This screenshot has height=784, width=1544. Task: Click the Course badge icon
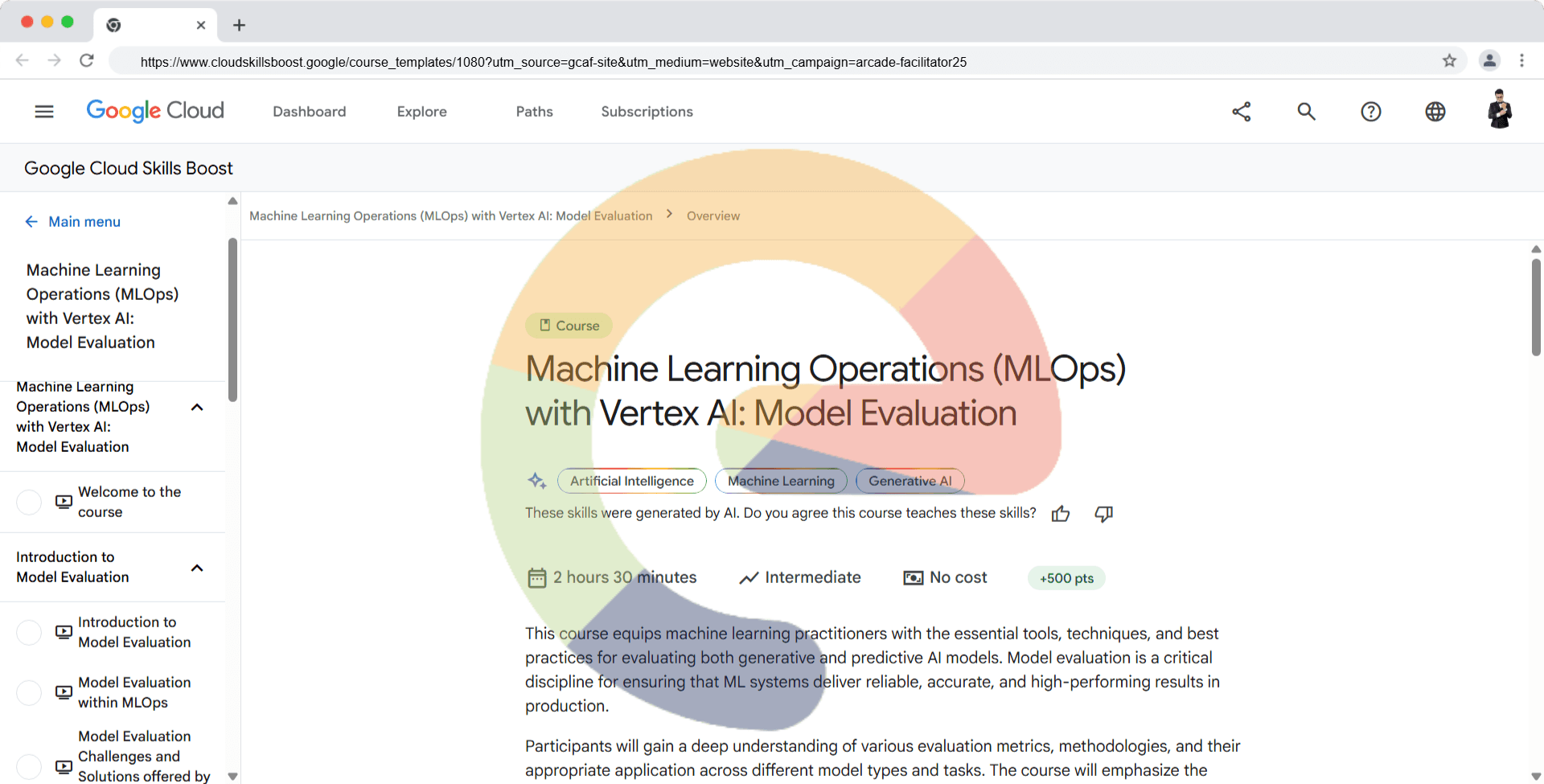(x=545, y=326)
